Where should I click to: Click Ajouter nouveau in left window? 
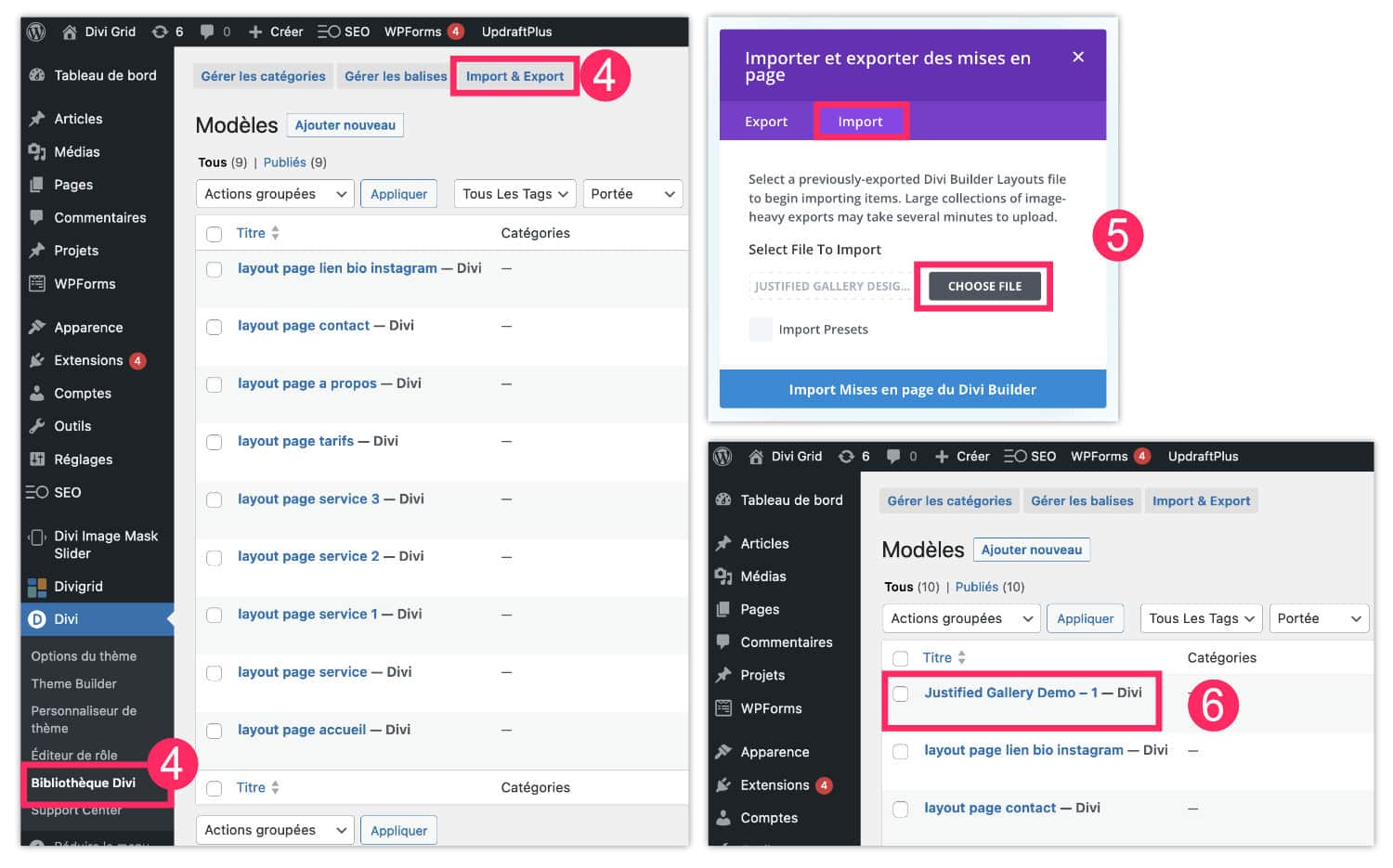click(345, 125)
